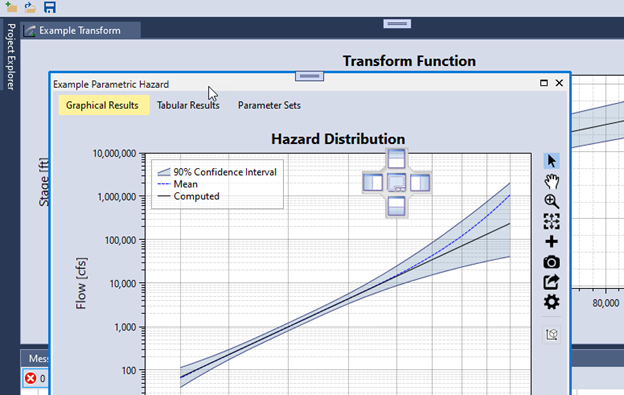Choose the zoom magnifier tool
624x395 pixels.
pyautogui.click(x=552, y=201)
